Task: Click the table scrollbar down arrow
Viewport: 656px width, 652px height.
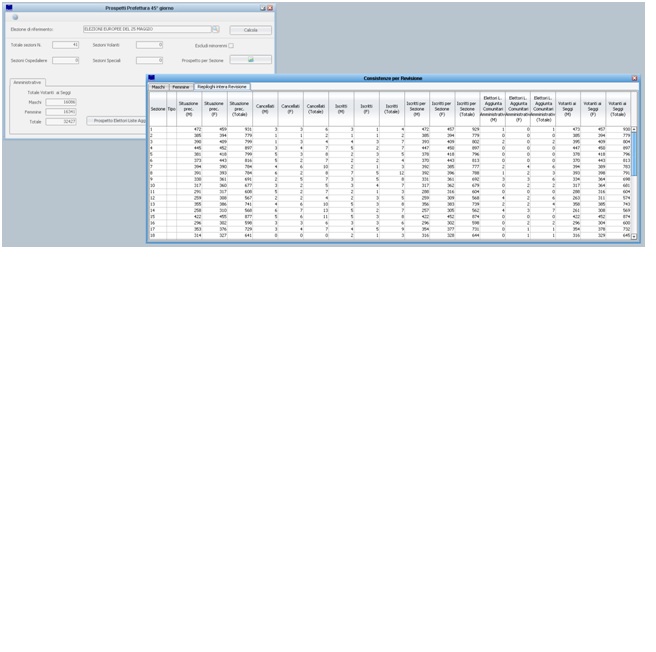Action: (x=634, y=236)
